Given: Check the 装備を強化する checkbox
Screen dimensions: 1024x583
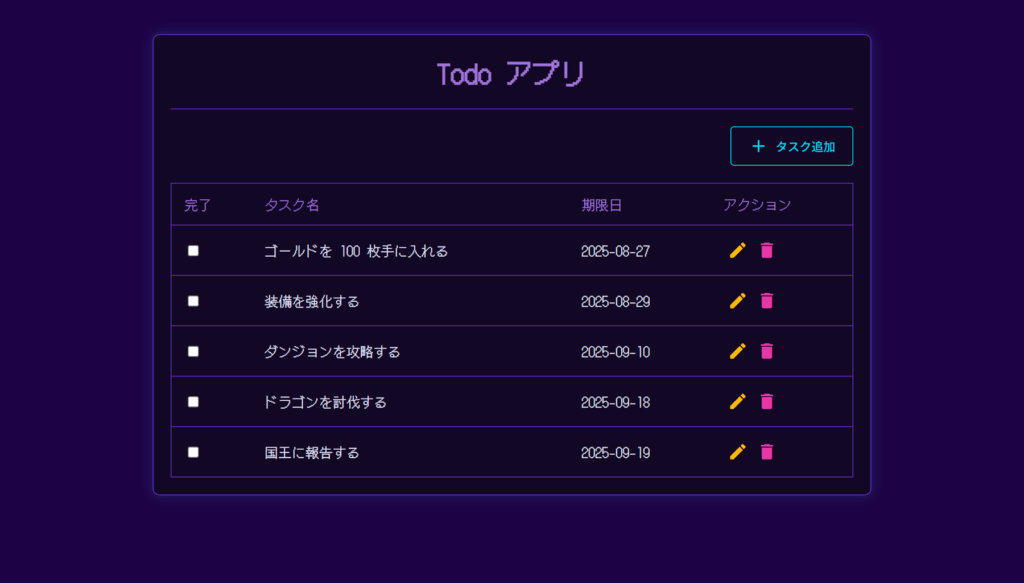Looking at the screenshot, I should pos(193,301).
